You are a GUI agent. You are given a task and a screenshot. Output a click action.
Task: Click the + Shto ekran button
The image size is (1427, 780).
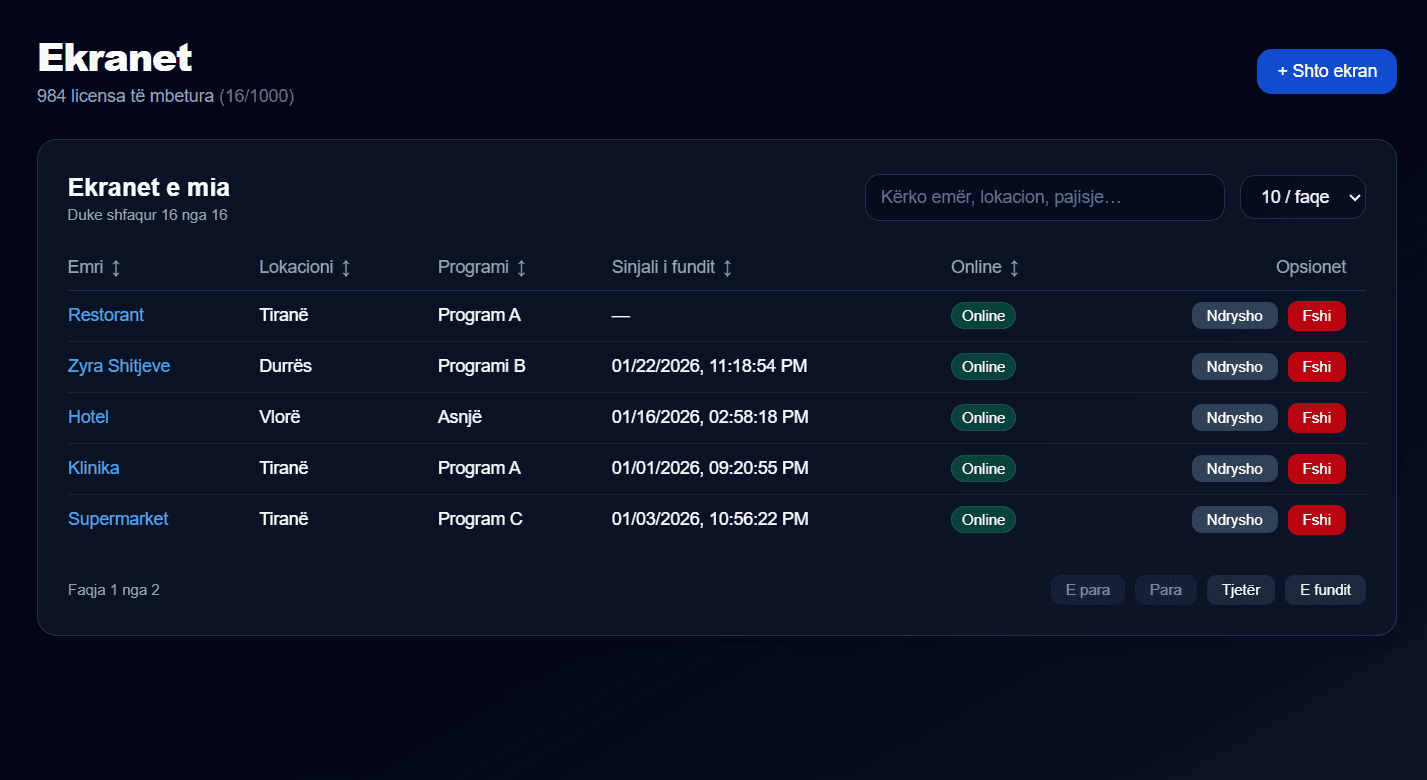coord(1327,71)
